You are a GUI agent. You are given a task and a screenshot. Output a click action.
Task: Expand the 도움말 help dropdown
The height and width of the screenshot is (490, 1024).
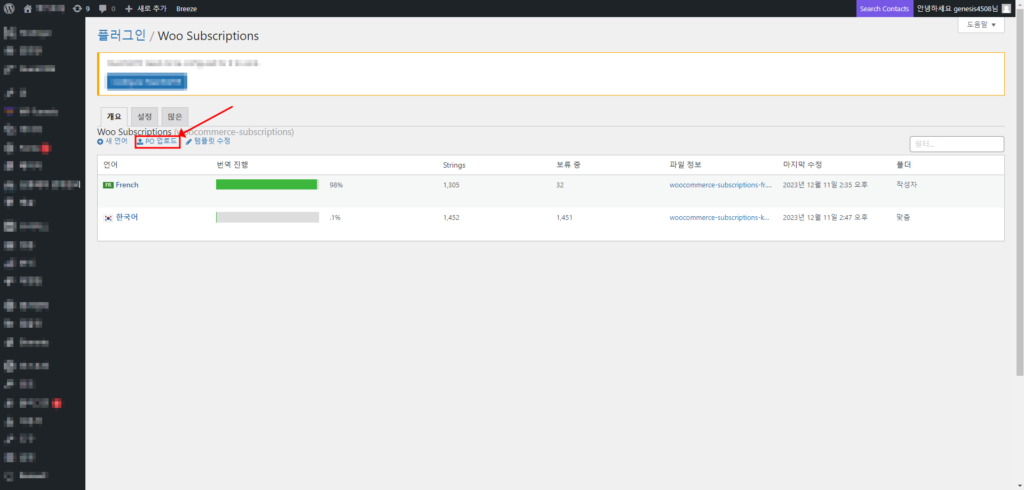(x=981, y=25)
